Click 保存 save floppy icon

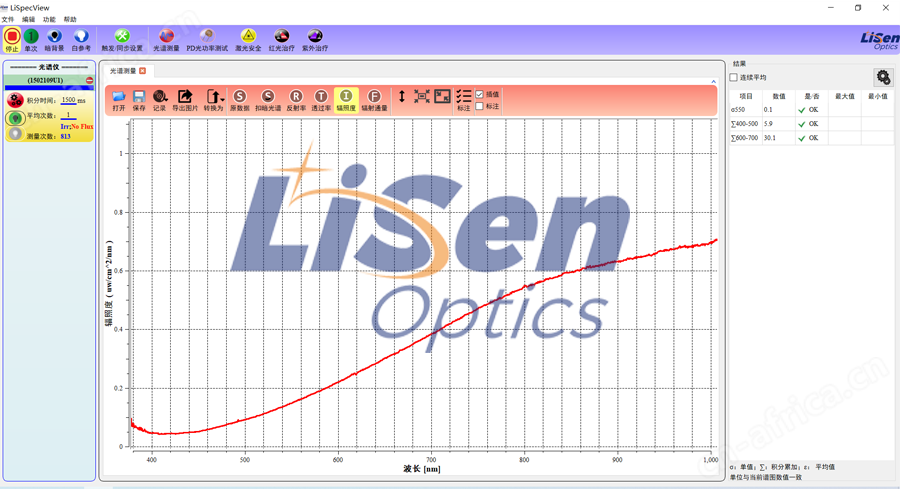pyautogui.click(x=139, y=100)
